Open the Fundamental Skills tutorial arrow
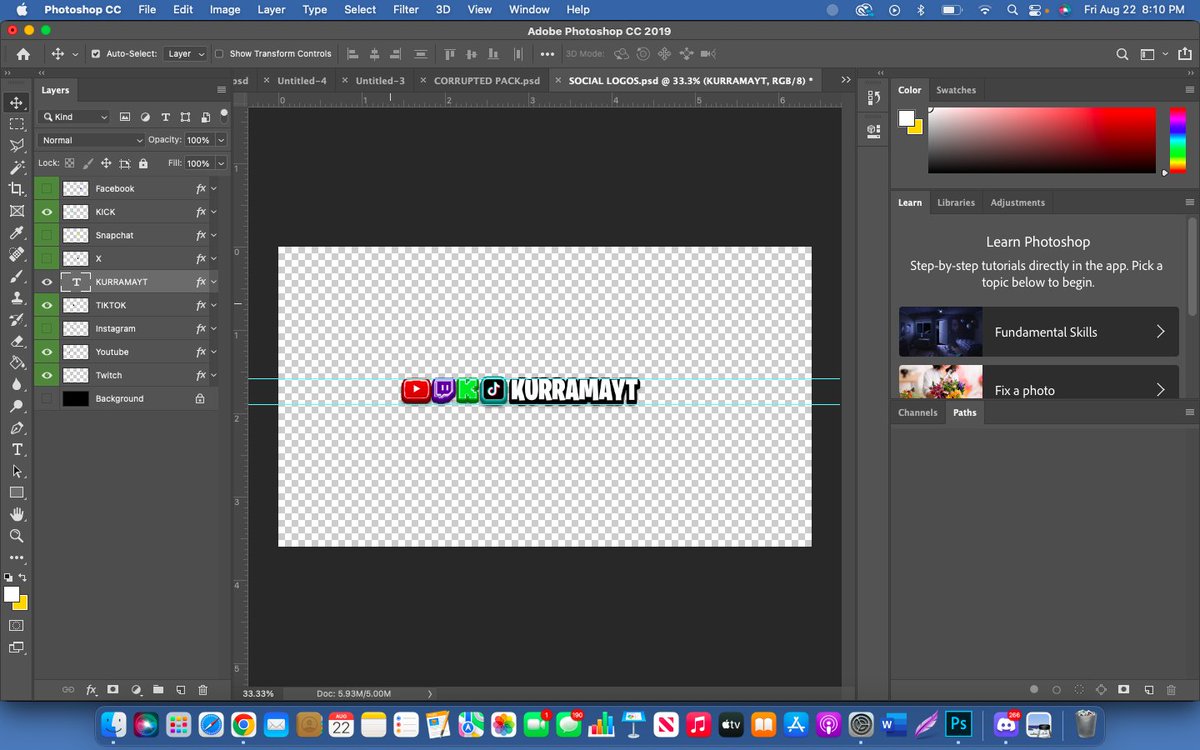1200x750 pixels. tap(1160, 332)
